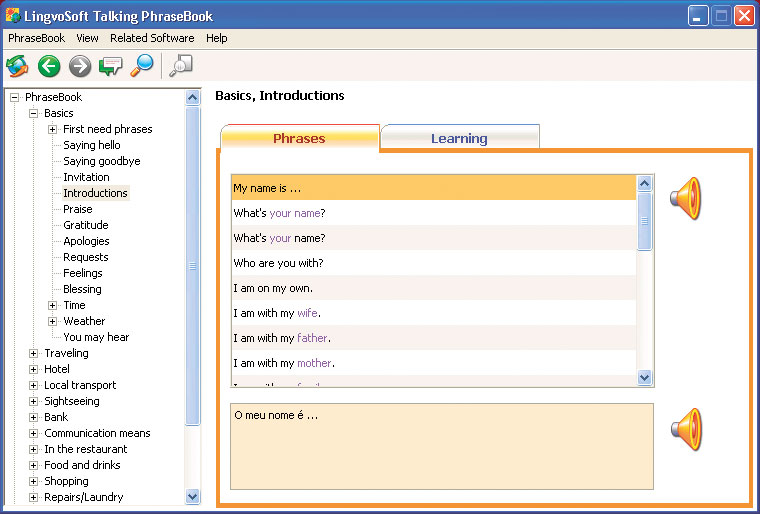Screen dimensions: 760x514
Task: Expand the Weather subcategory
Action: tap(52, 321)
